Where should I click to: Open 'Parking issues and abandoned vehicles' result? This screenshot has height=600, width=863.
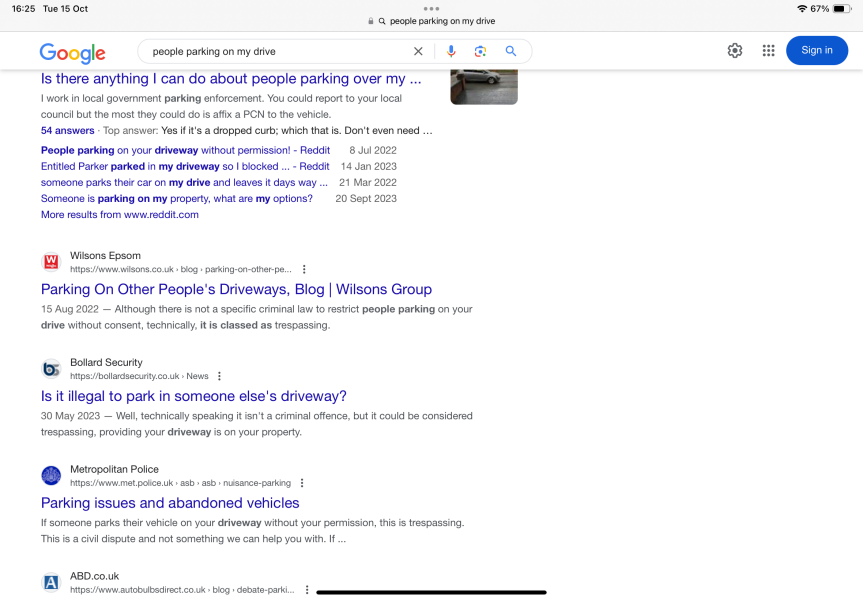(x=170, y=503)
